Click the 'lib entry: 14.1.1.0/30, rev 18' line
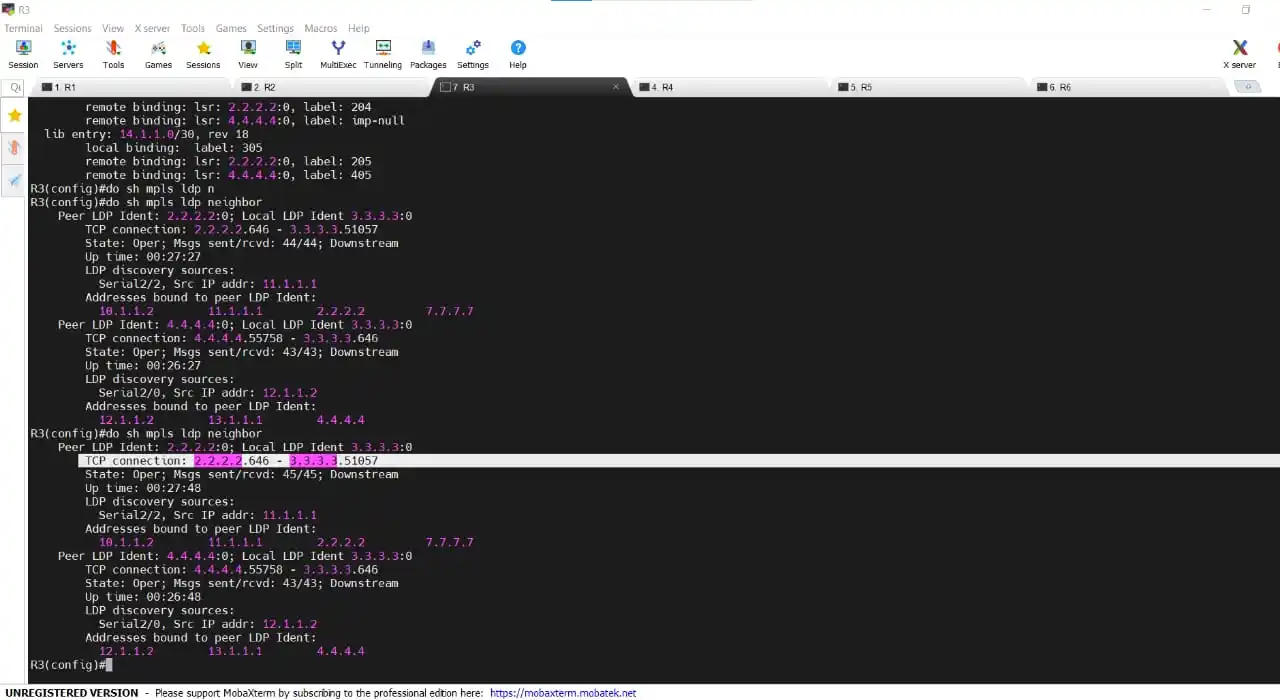1280x700 pixels. pyautogui.click(x=146, y=134)
